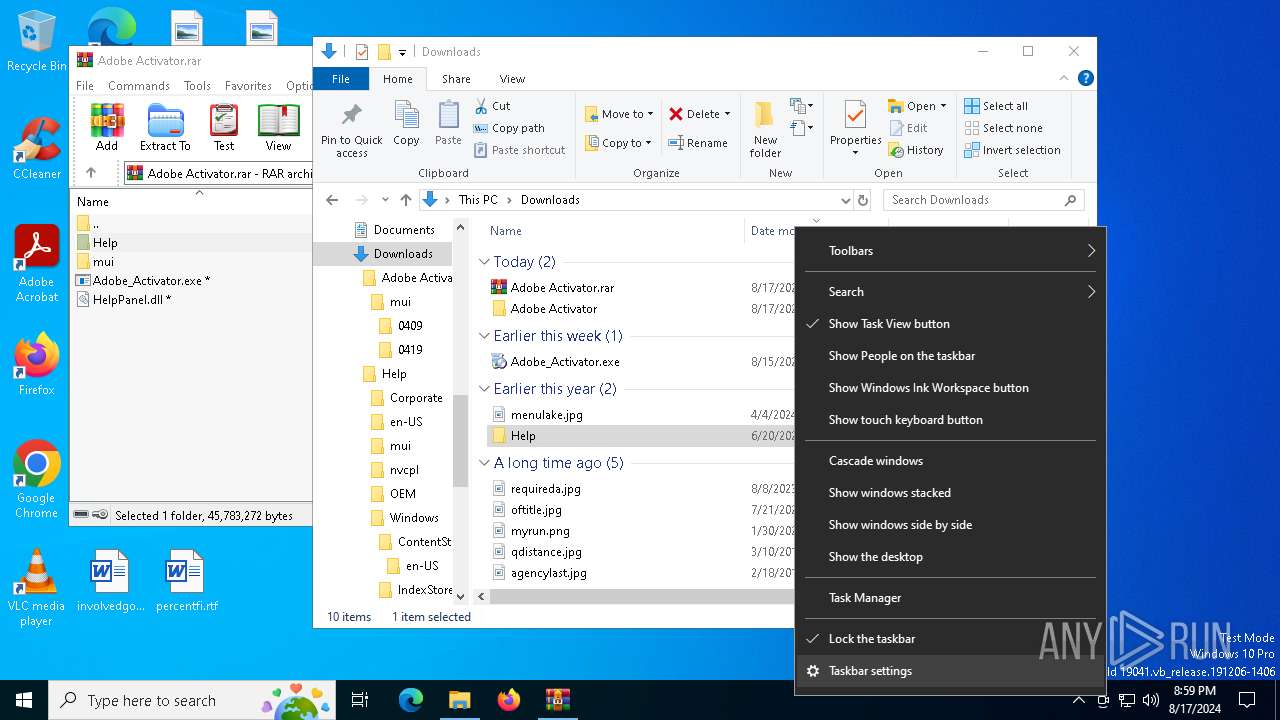
Task: Switch to the View ribbon tab
Action: pos(512,79)
